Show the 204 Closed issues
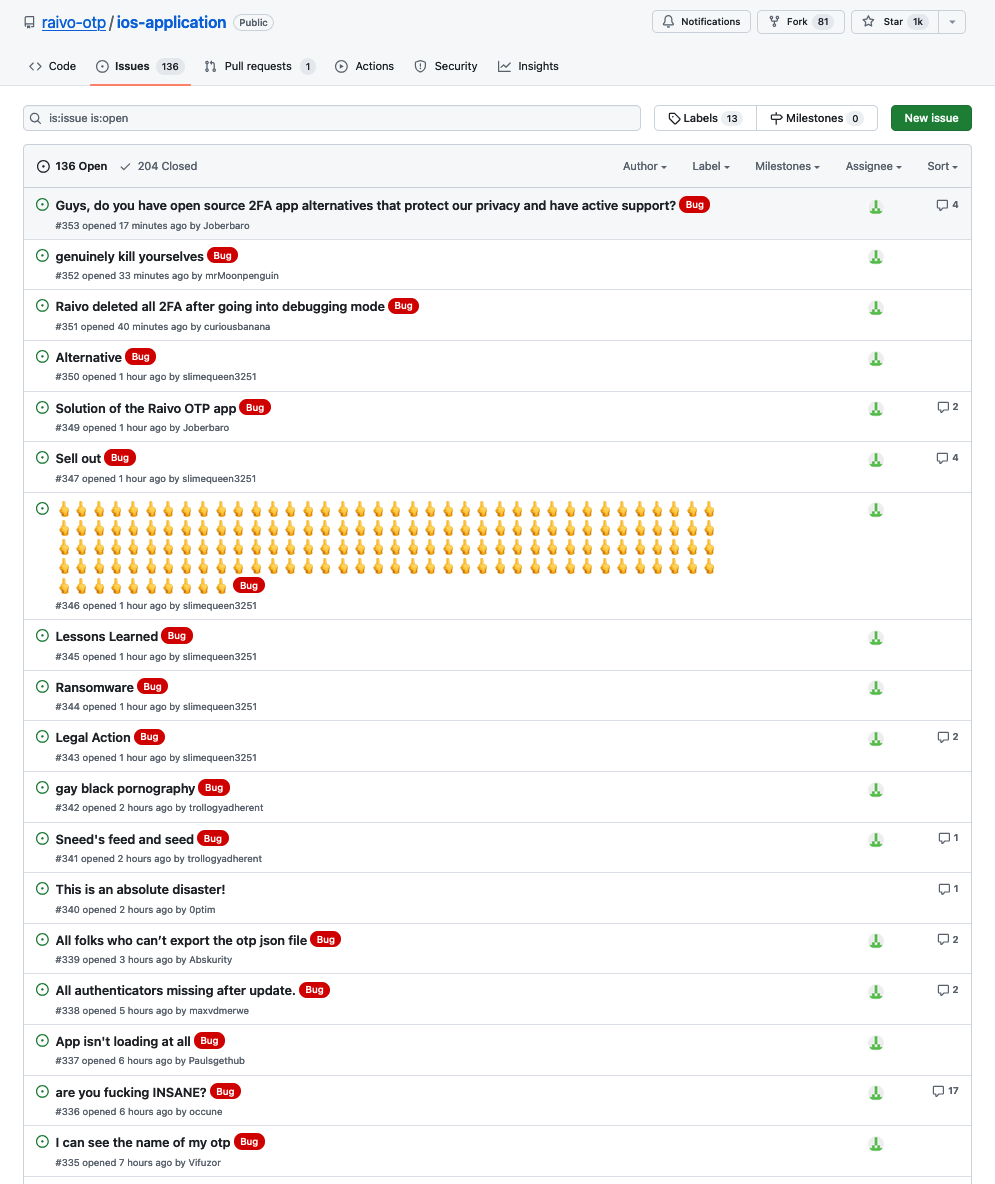Screen dimensions: 995x1184 (159, 166)
